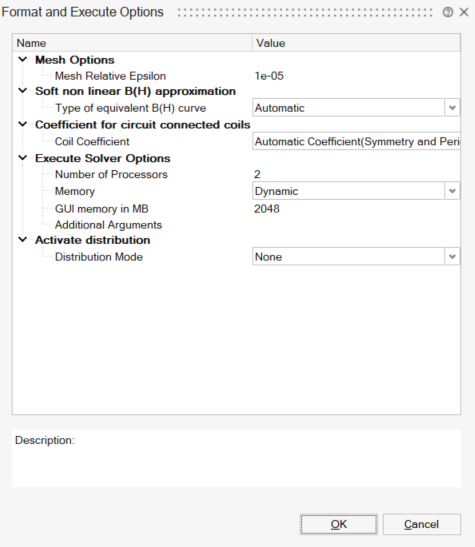
Task: Collapse Coefficient for circuit connected coils group
Action: pyautogui.click(x=23, y=124)
